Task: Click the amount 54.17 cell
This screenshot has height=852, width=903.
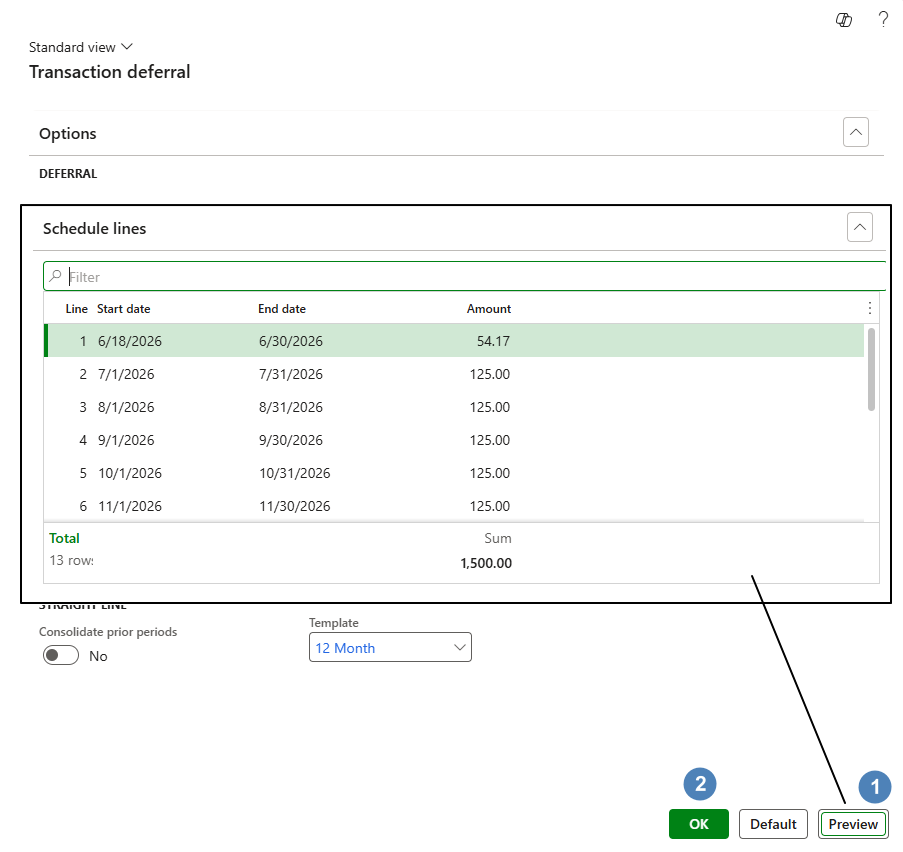Action: [x=493, y=341]
